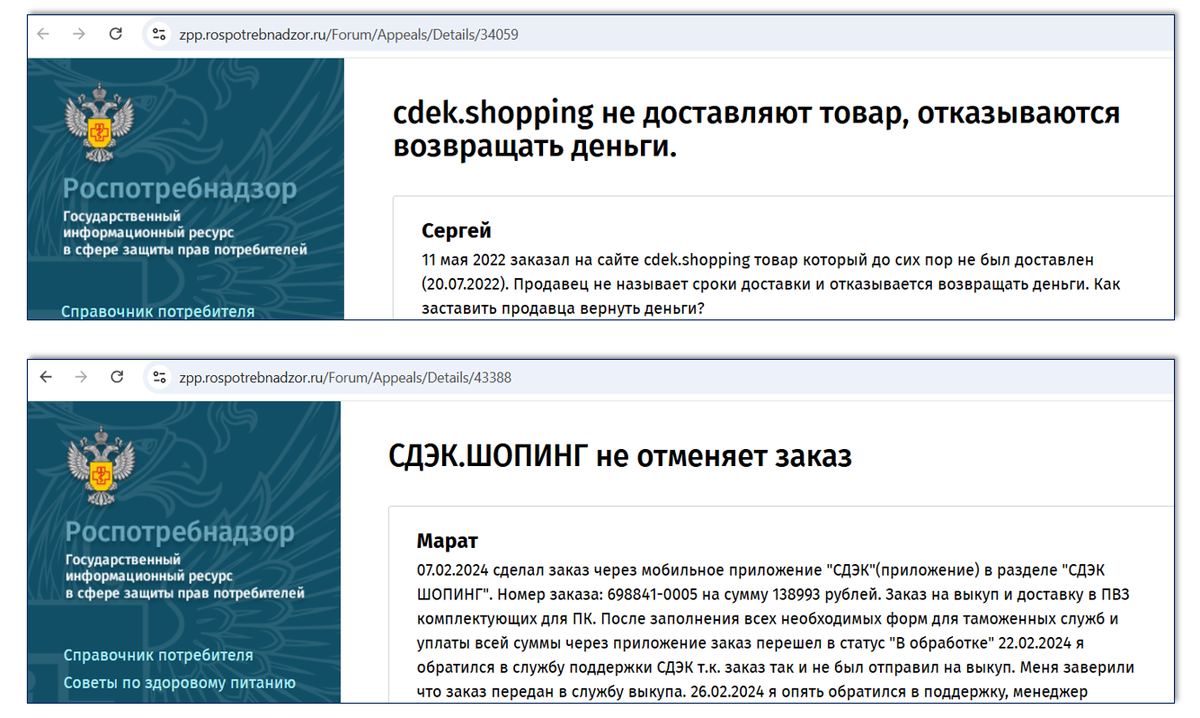Viewport: 1200px width, 718px height.
Task: Click 'Государственный информационный ресурс' text in bottom window
Action: pyautogui.click(x=184, y=576)
